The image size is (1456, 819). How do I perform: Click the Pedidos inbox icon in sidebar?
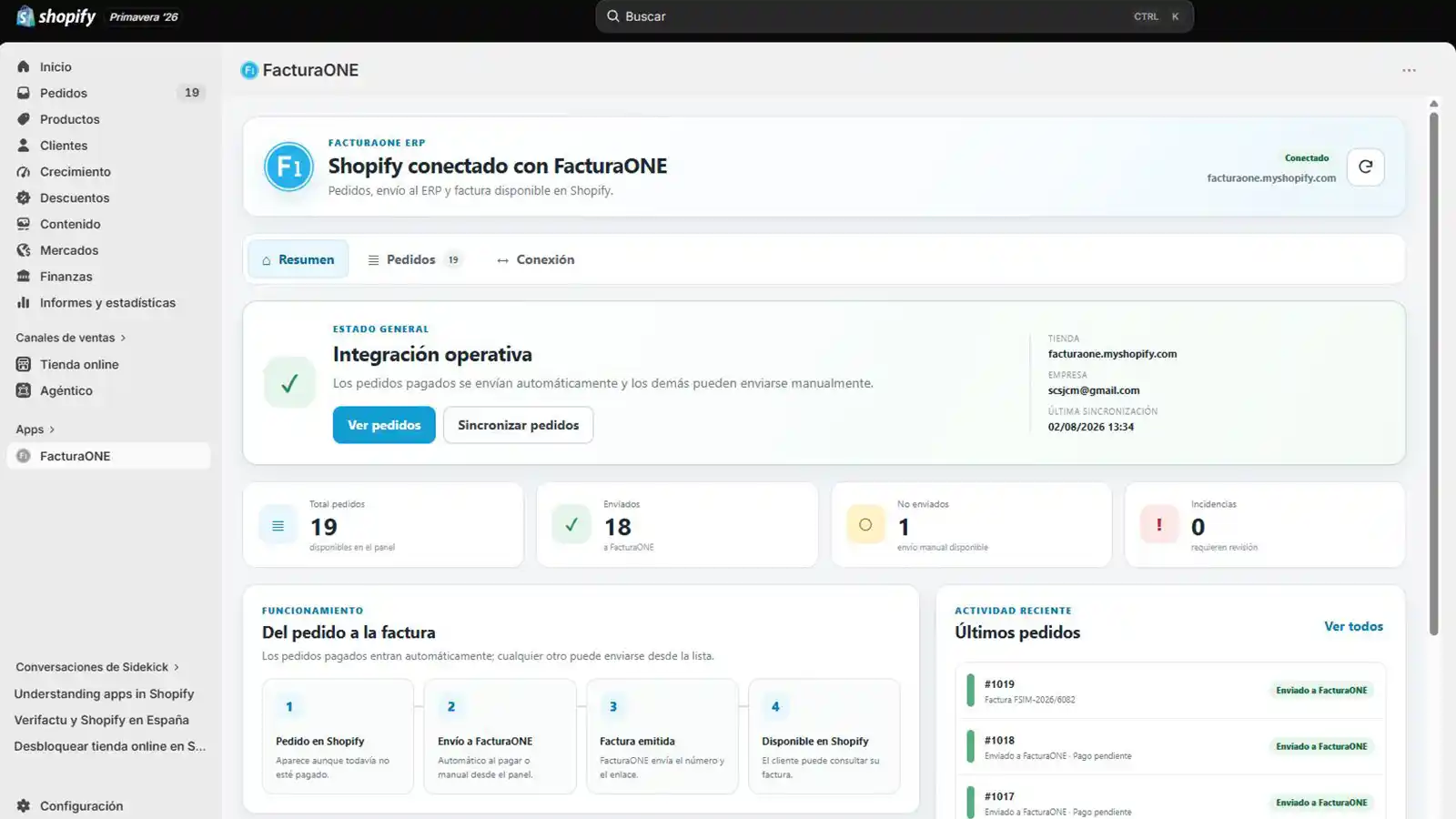pyautogui.click(x=24, y=93)
